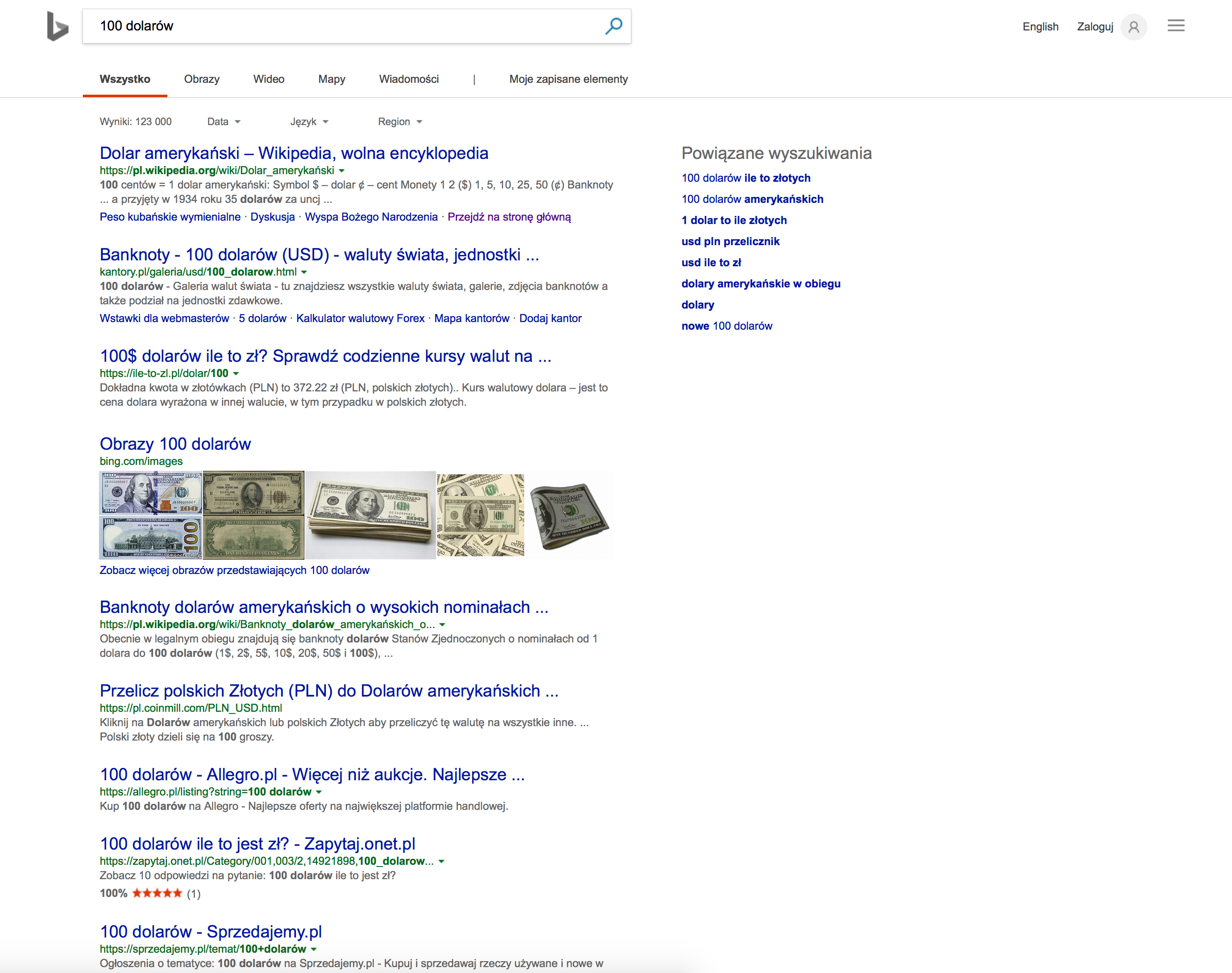
Task: Switch to the Wideo tab
Action: point(269,79)
